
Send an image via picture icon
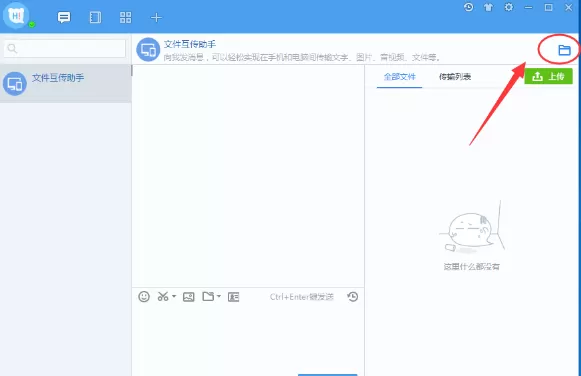pyautogui.click(x=189, y=297)
